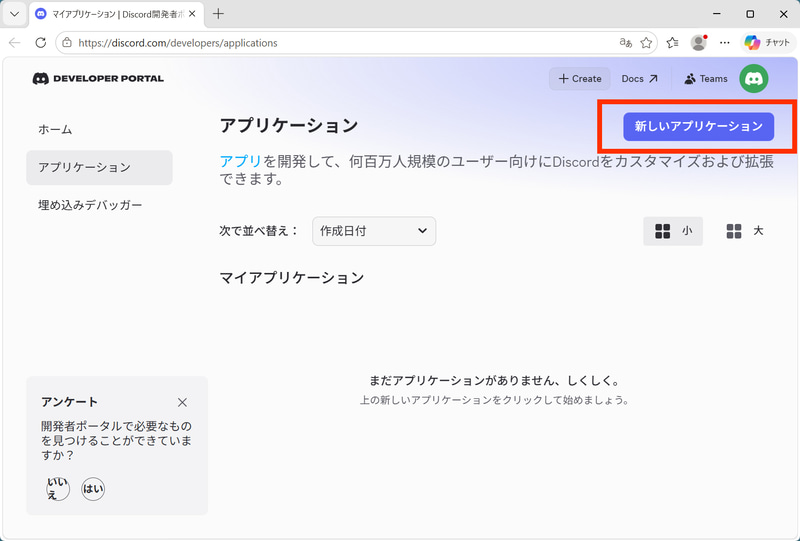This screenshot has width=800, height=541.
Task: Open the tab list dropdown chevron
Action: pos(14,14)
